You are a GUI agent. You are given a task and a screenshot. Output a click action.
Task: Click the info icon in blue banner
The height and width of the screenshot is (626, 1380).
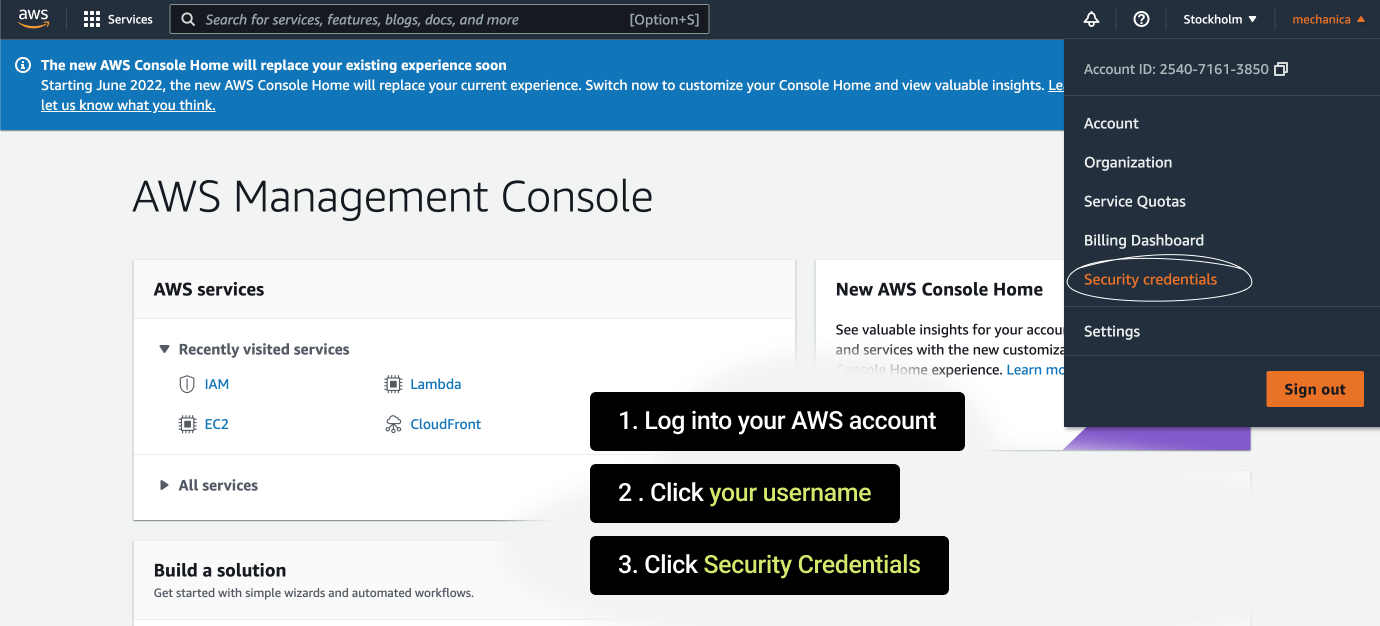tap(23, 65)
